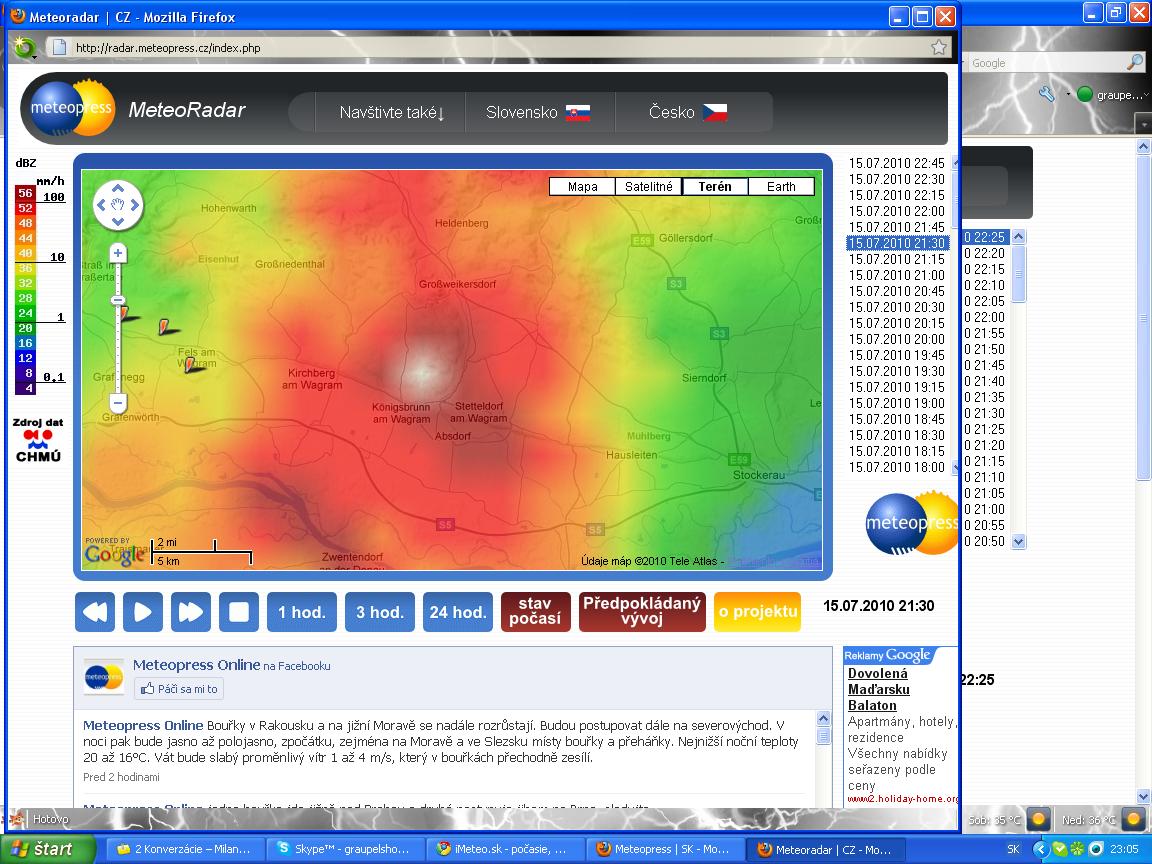Image resolution: width=1152 pixels, height=864 pixels.
Task: Click the map zoom in plus button
Action: point(118,254)
